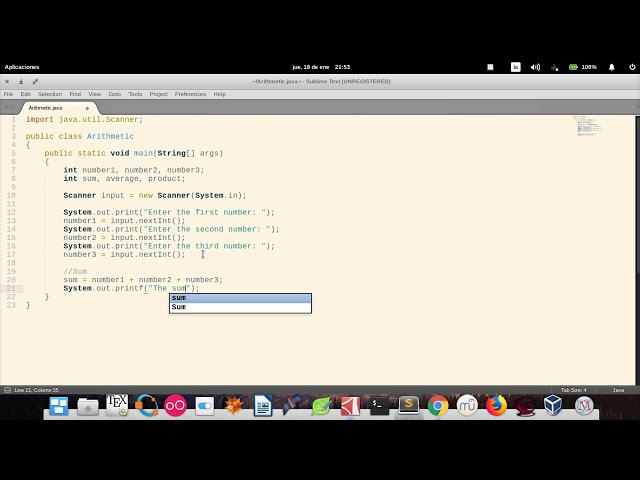
Task: Open the File menu
Action: point(8,94)
